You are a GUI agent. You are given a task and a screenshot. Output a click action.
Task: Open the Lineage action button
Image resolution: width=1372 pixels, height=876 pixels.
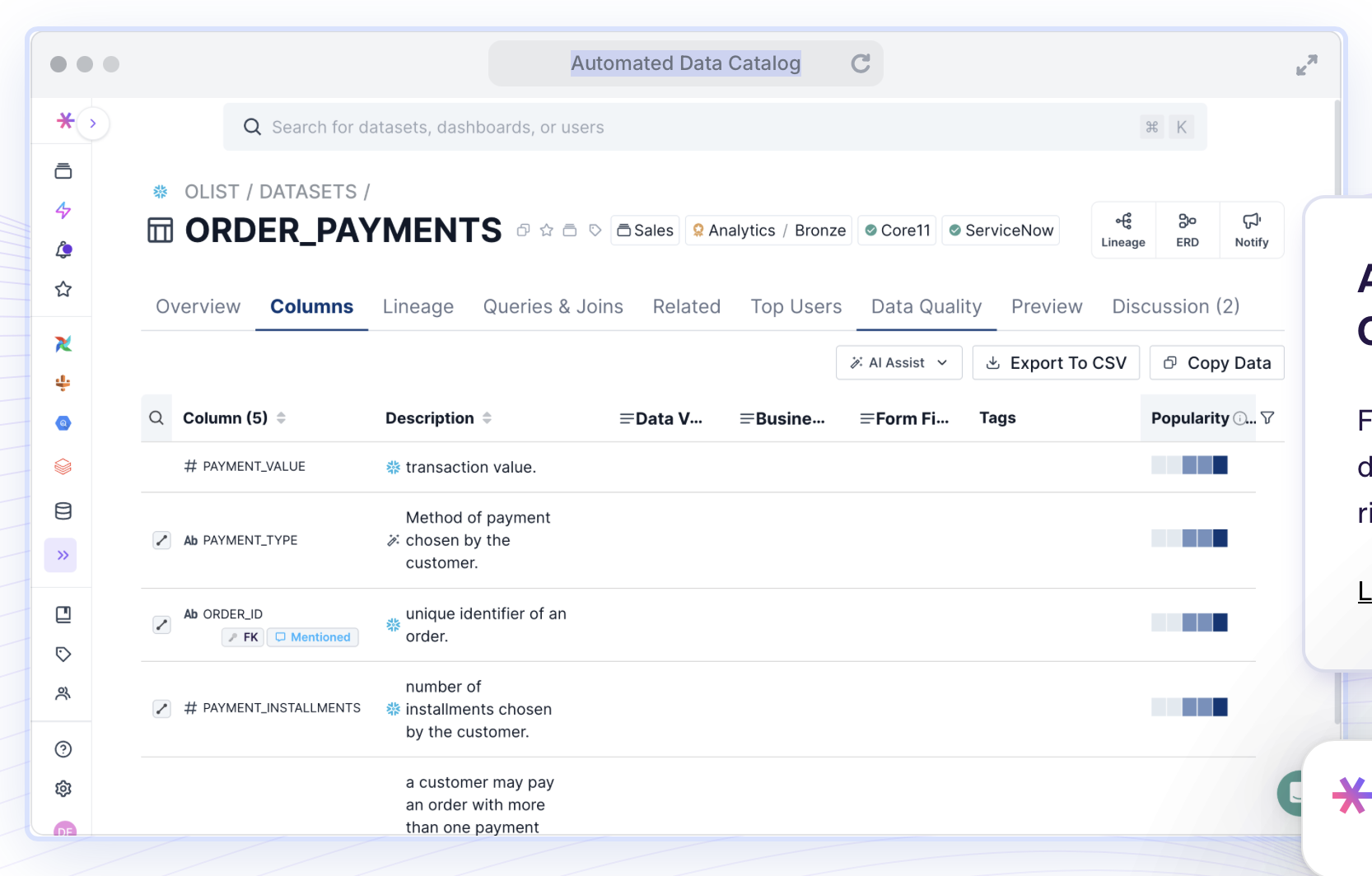[x=1123, y=231]
